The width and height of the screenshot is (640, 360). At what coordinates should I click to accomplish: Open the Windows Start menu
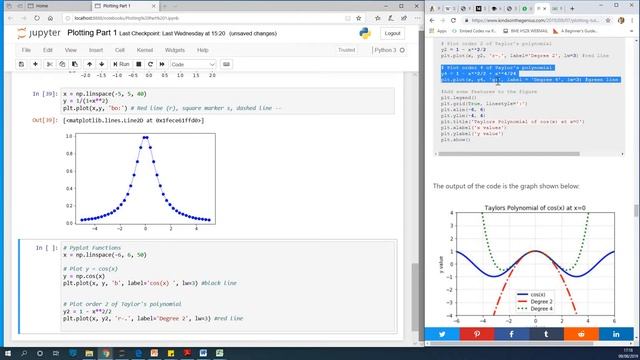pos(8,353)
